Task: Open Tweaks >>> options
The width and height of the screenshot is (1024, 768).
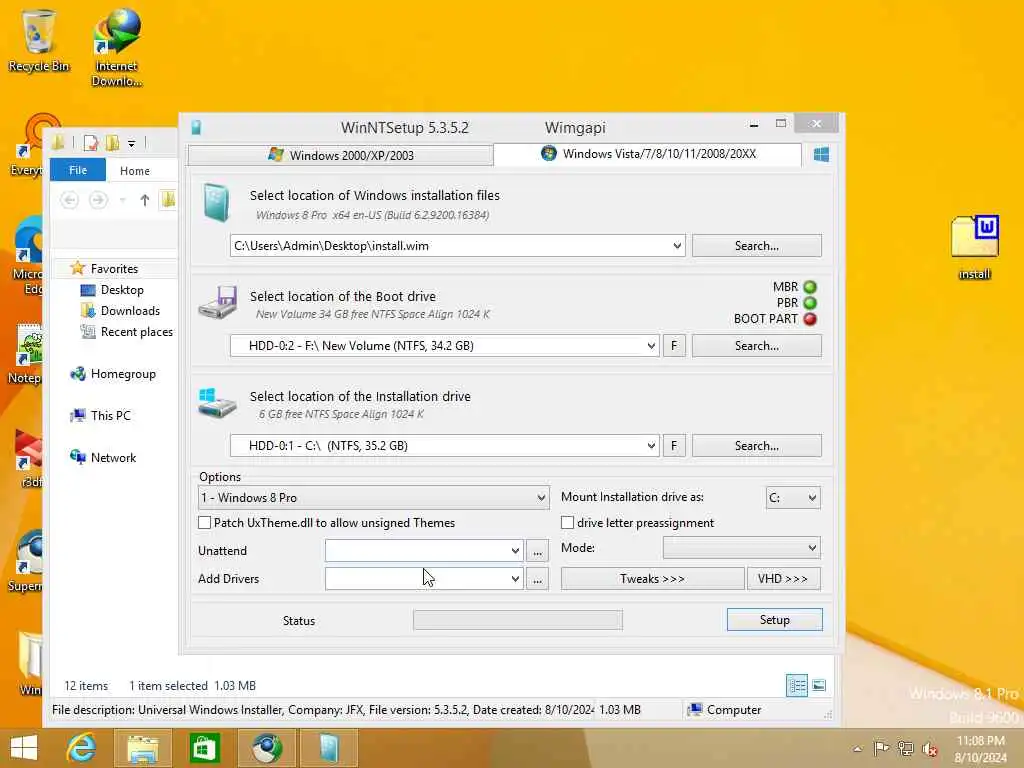Action: 652,579
